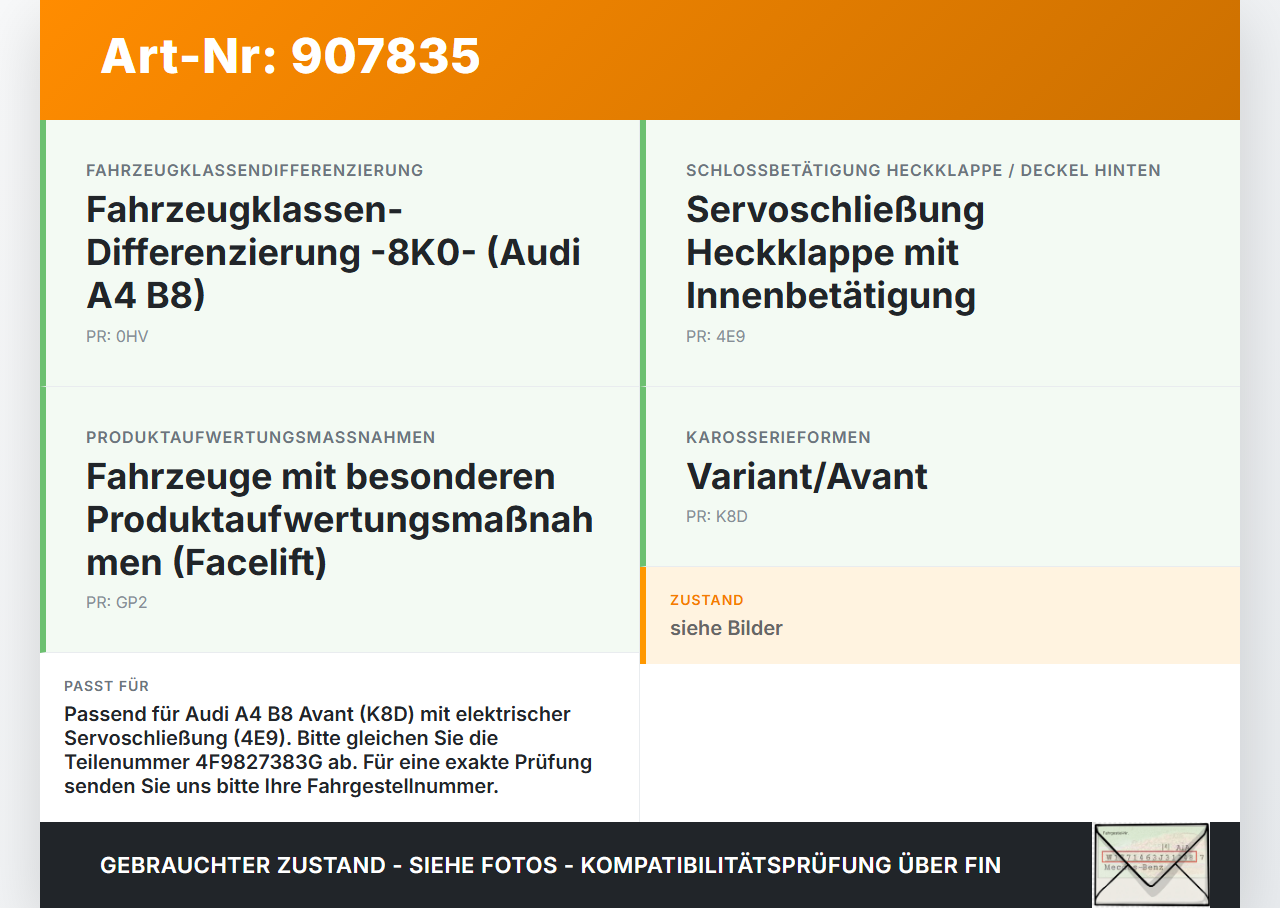Select the Fahrzeugklassen-Differenzierung -8K0- heading
Screen dimensions: 1280x909
(334, 252)
